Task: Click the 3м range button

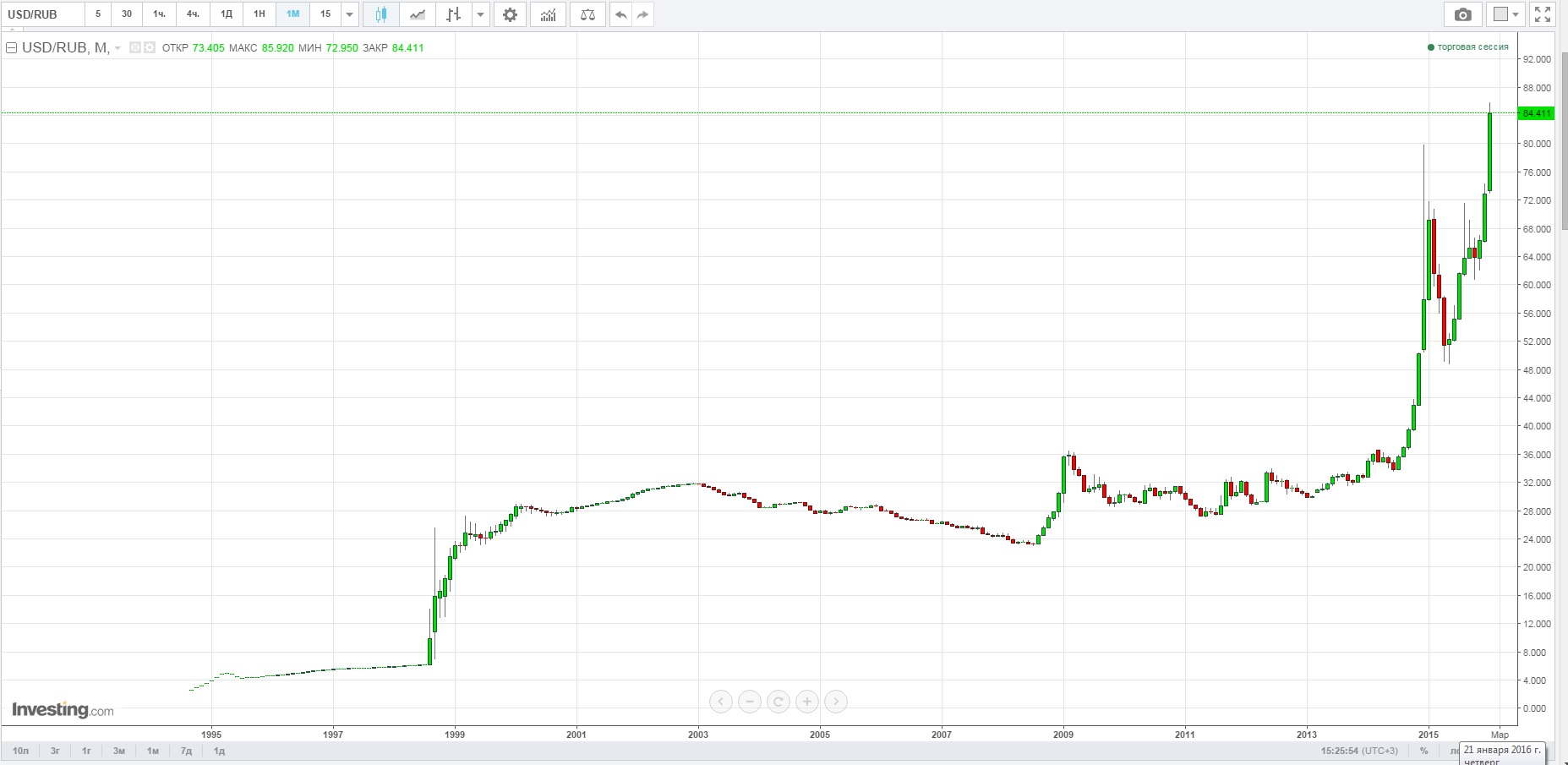Action: 119,751
